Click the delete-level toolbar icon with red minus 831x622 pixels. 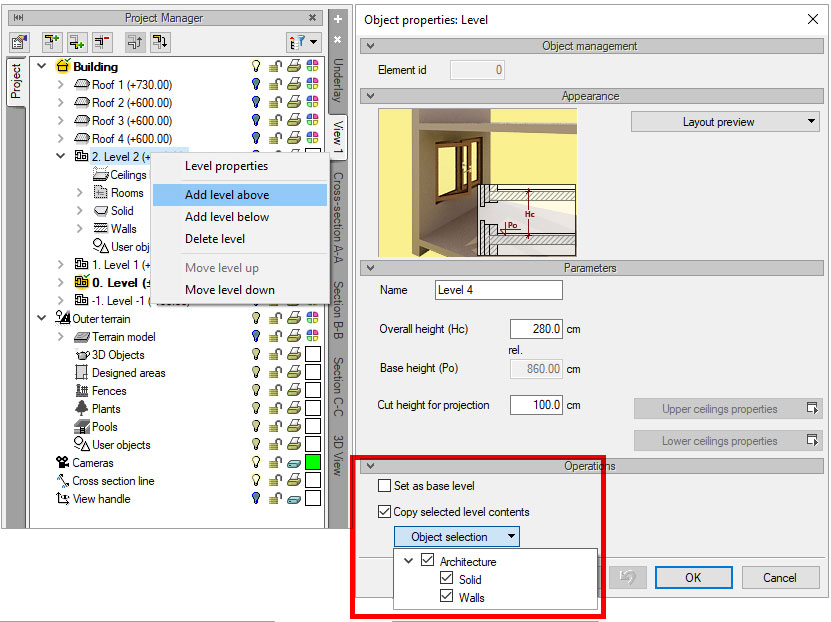pos(102,42)
